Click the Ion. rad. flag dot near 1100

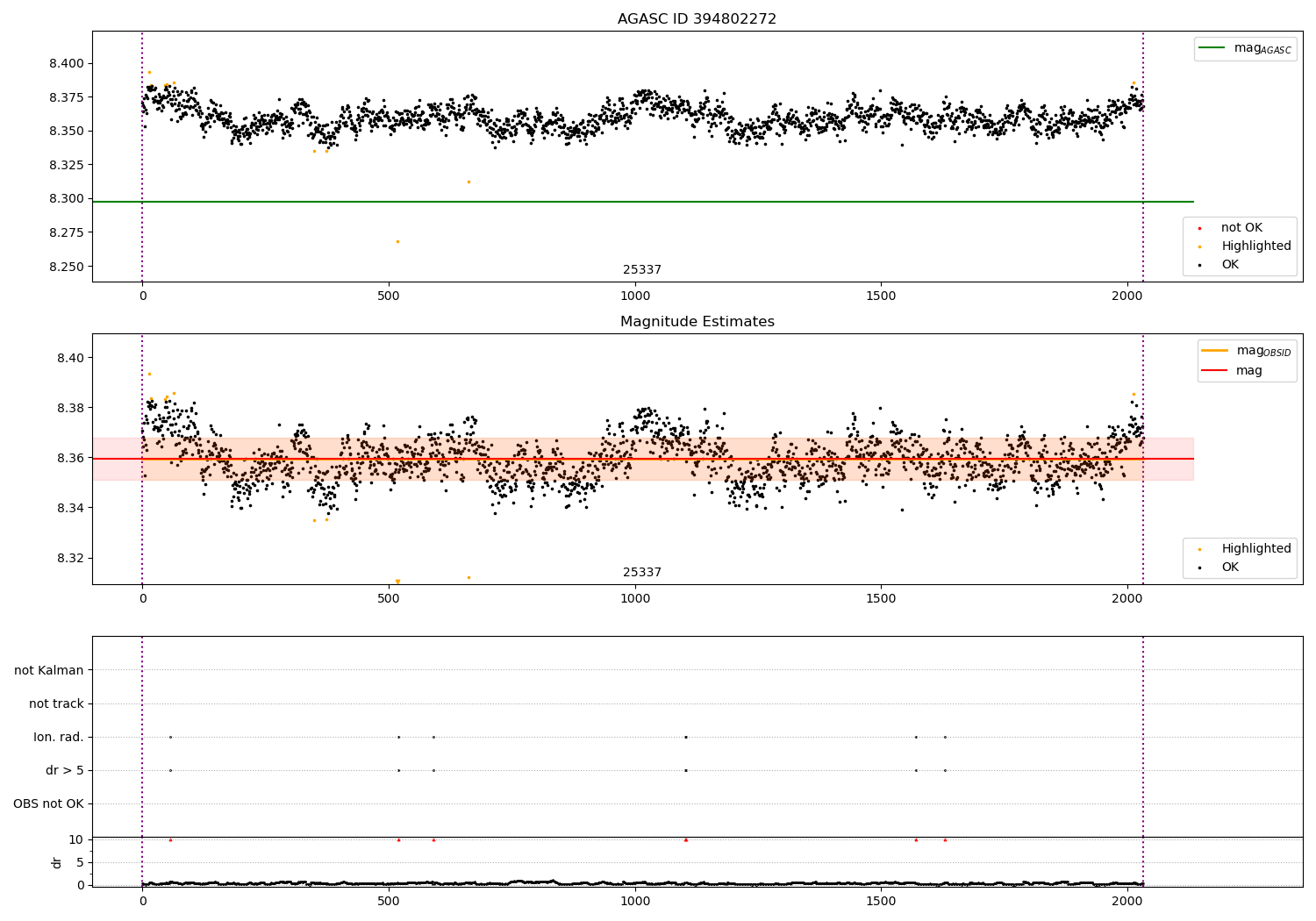pyautogui.click(x=685, y=737)
